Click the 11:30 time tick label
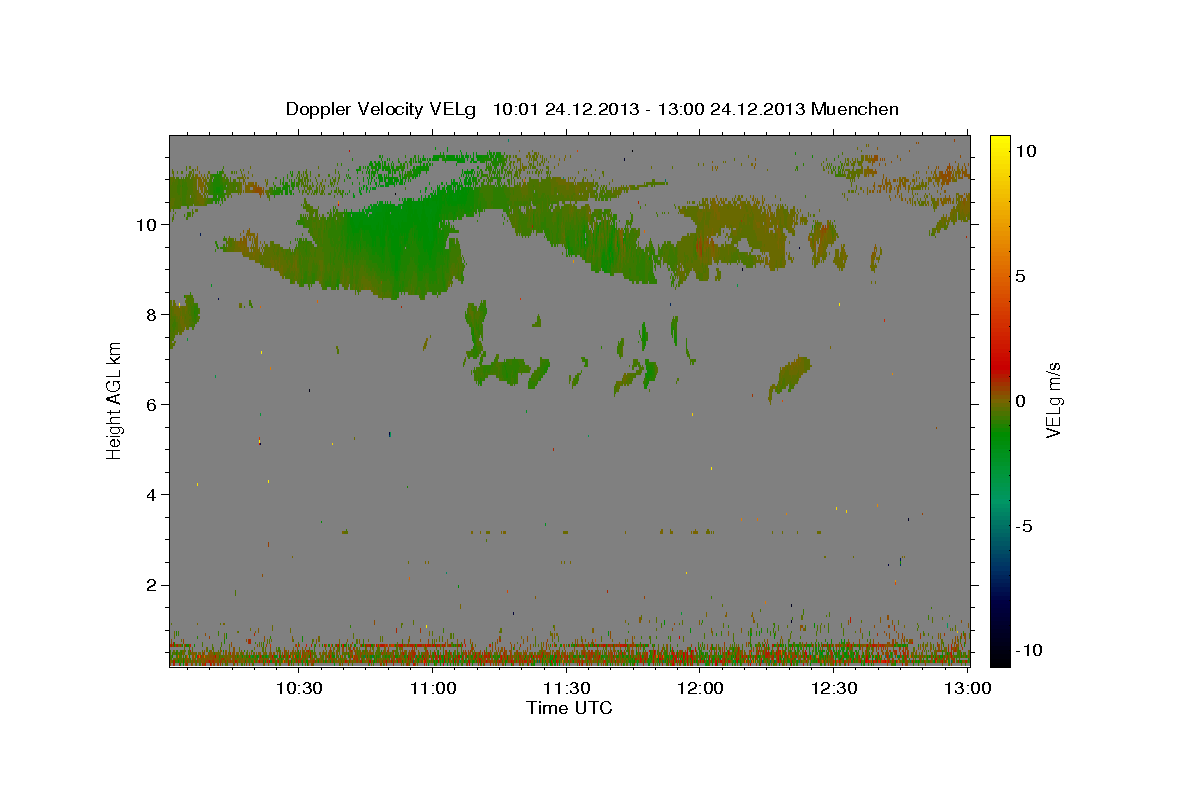Screen dimensions: 1200x800 567,688
